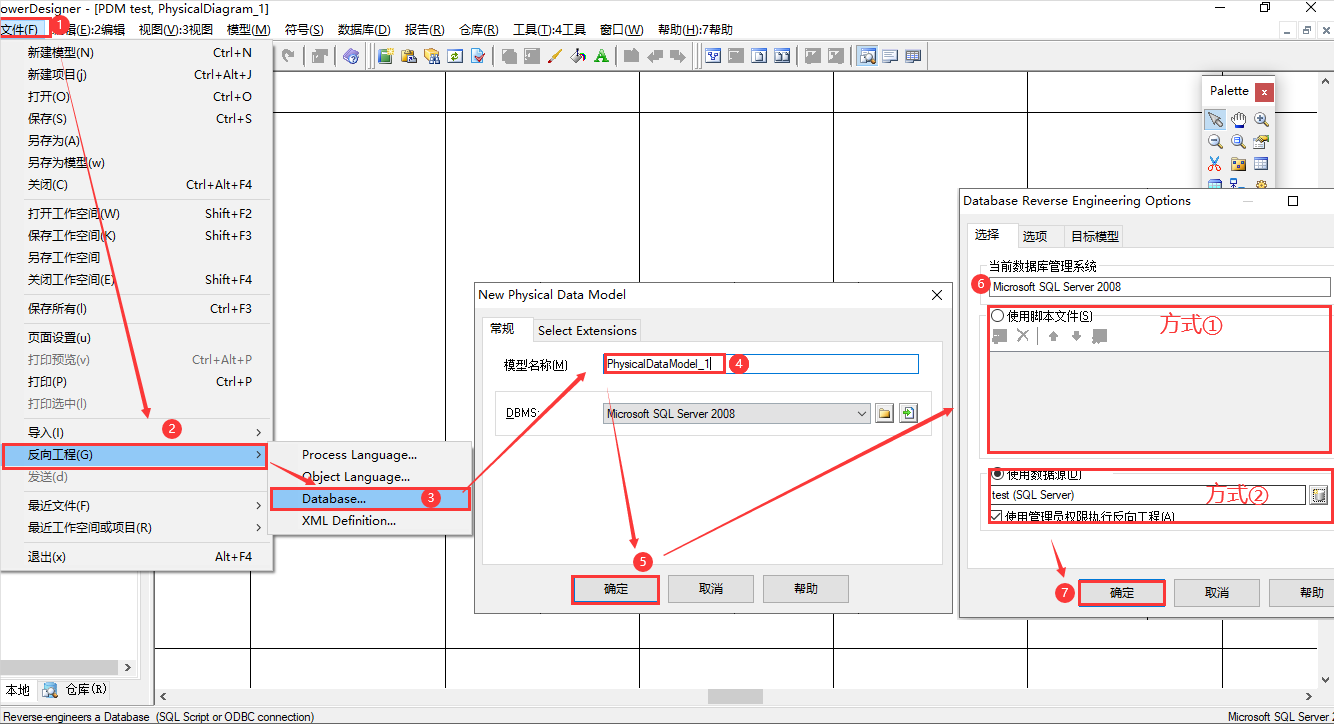This screenshot has width=1334, height=724.
Task: Select the Properties tool in Palette
Action: pyautogui.click(x=1261, y=142)
